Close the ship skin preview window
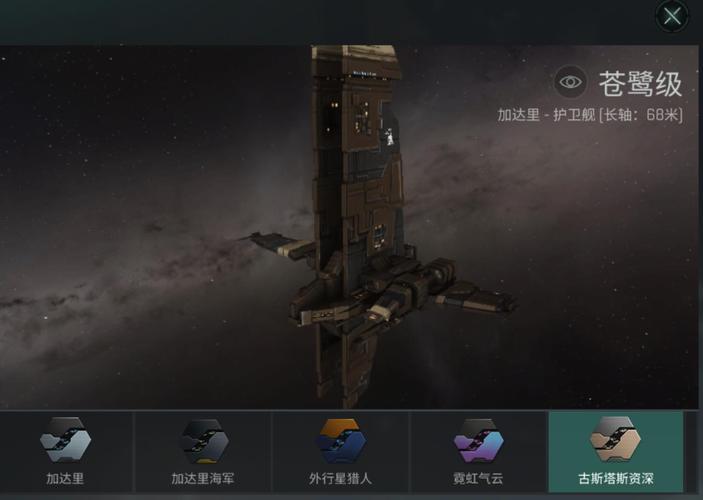 click(672, 17)
